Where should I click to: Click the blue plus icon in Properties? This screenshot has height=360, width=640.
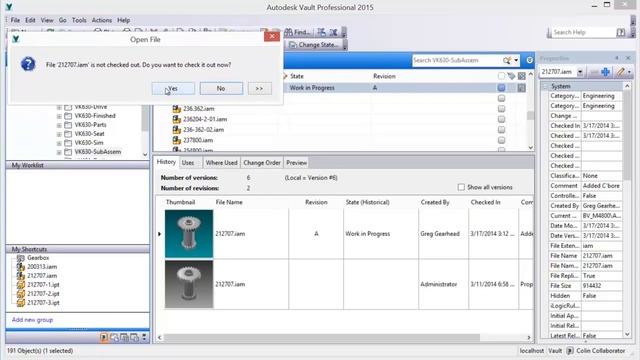pyautogui.click(x=605, y=72)
